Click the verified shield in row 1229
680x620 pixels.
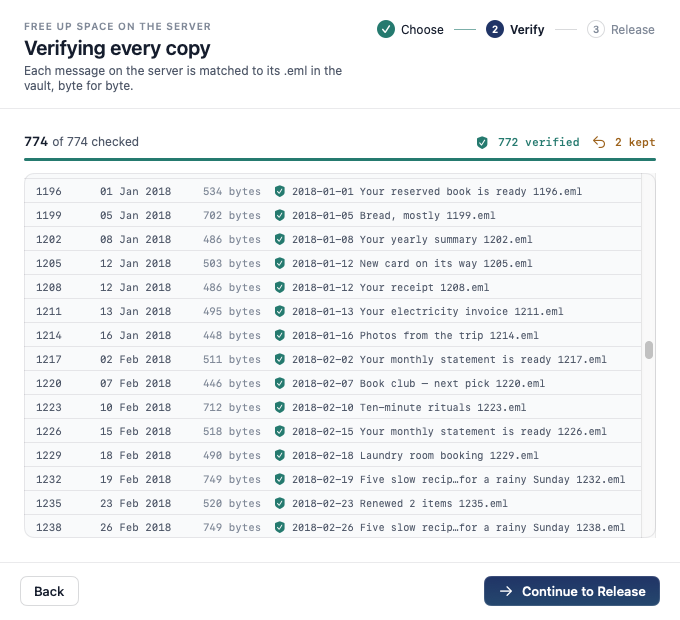point(280,455)
